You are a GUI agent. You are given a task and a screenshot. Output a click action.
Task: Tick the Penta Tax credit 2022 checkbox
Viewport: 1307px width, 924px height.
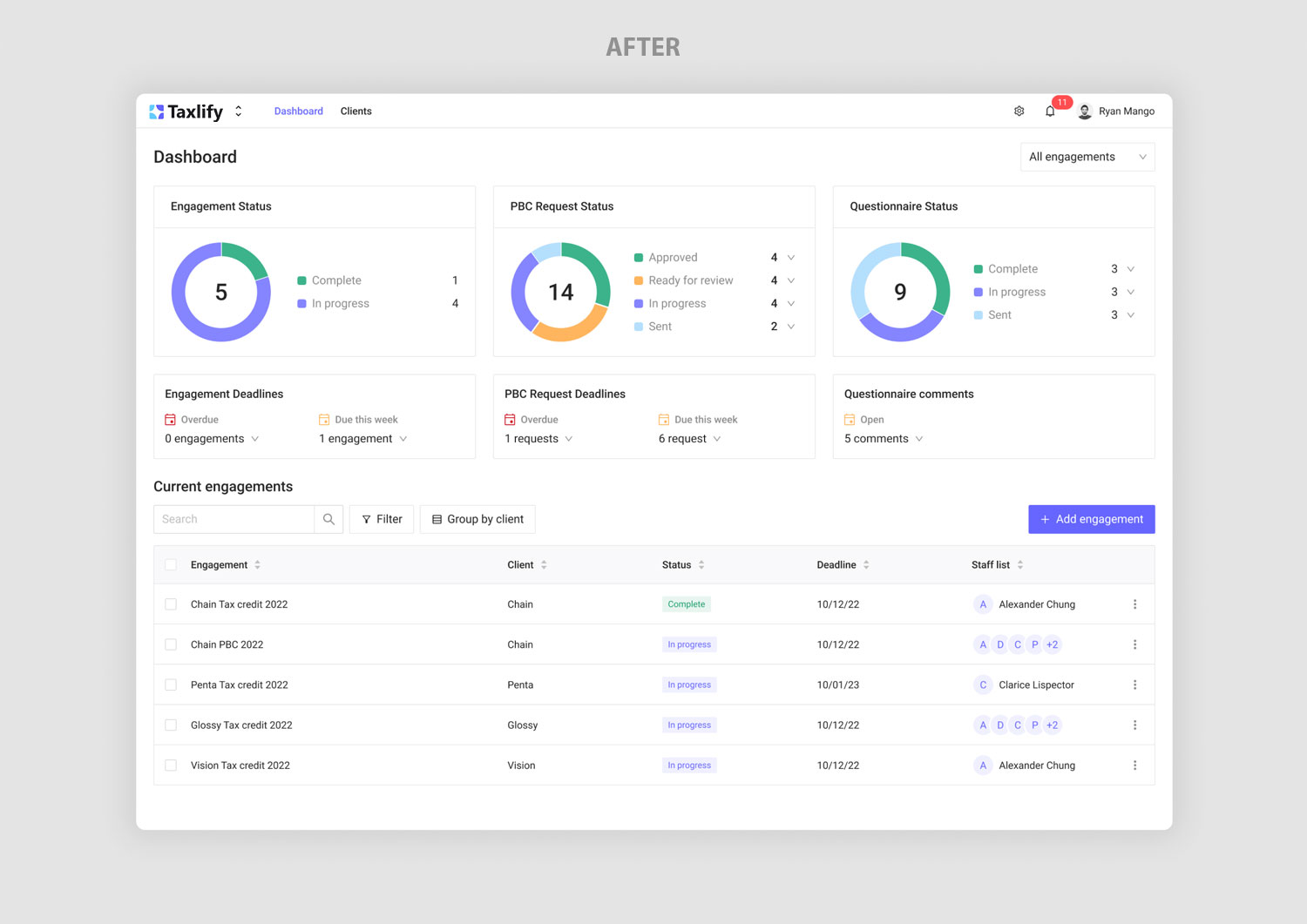171,685
